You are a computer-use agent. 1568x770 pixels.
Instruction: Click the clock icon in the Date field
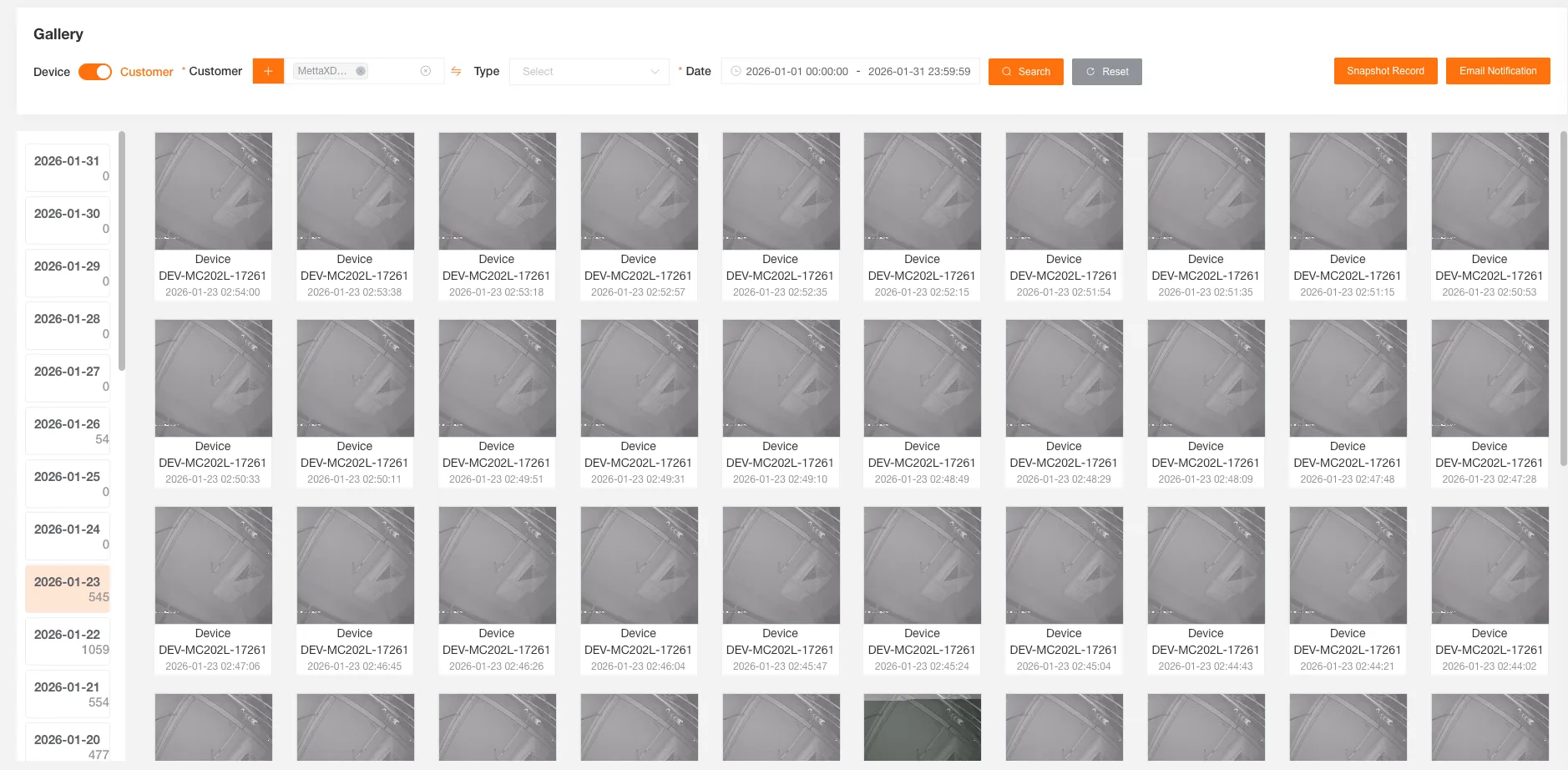click(735, 71)
